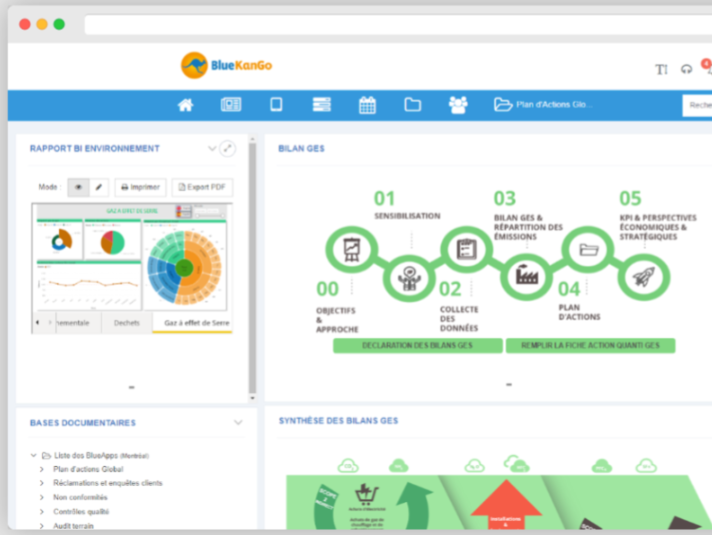Click the Sensibilisation step label
The width and height of the screenshot is (712, 535).
click(x=407, y=216)
